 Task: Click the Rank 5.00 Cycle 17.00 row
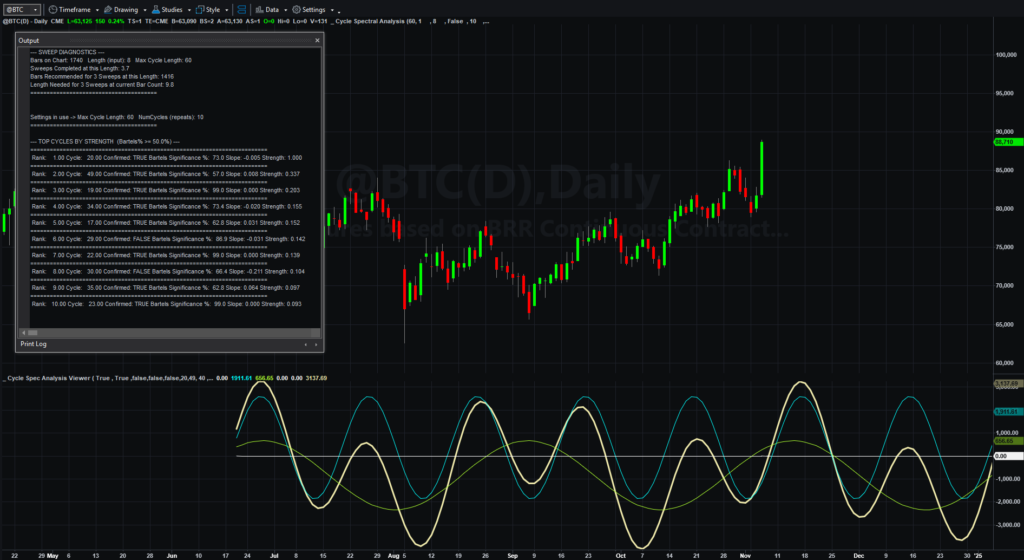coord(166,223)
